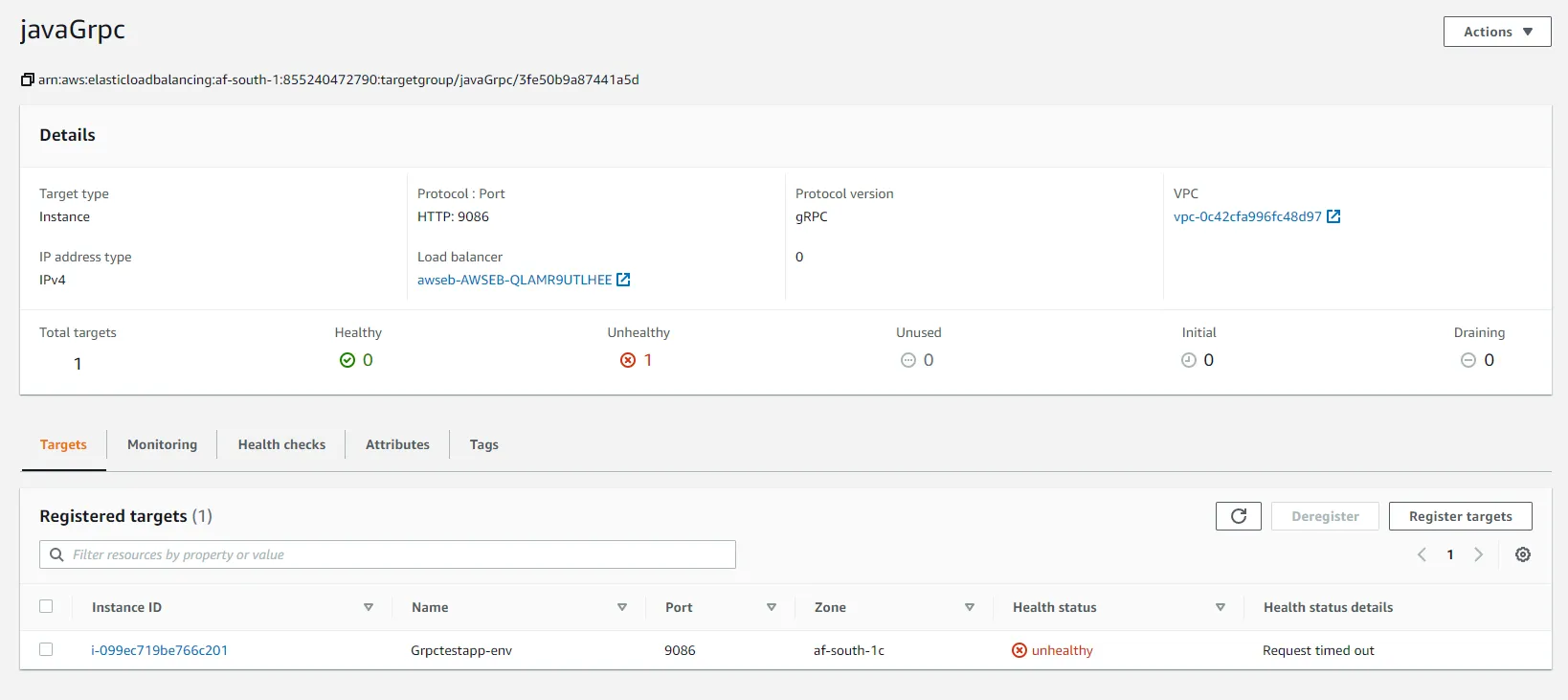This screenshot has width=1568, height=700.
Task: Copy the target group ARN icon
Action: click(28, 79)
